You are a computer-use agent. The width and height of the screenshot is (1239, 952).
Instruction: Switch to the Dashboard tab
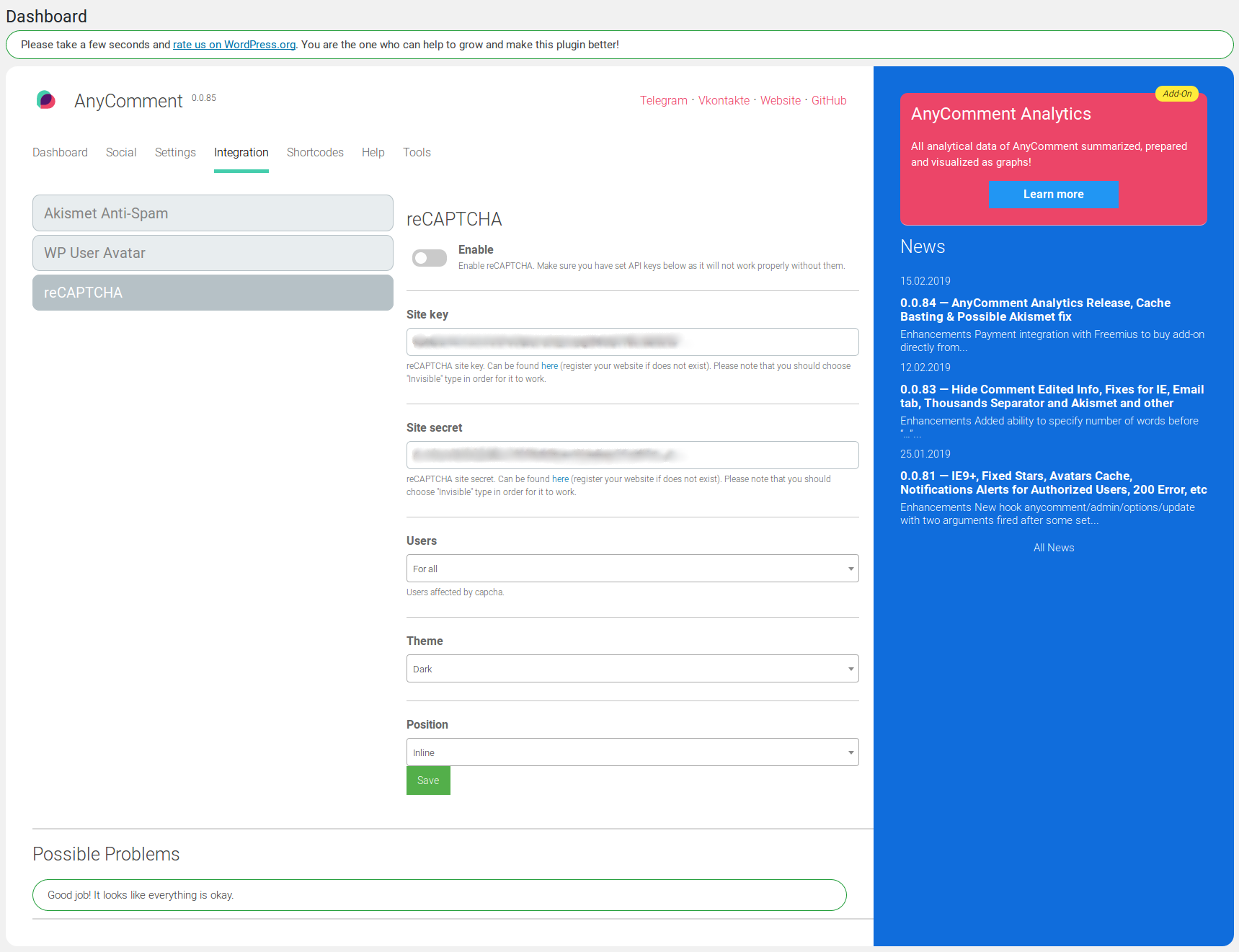pyautogui.click(x=60, y=153)
